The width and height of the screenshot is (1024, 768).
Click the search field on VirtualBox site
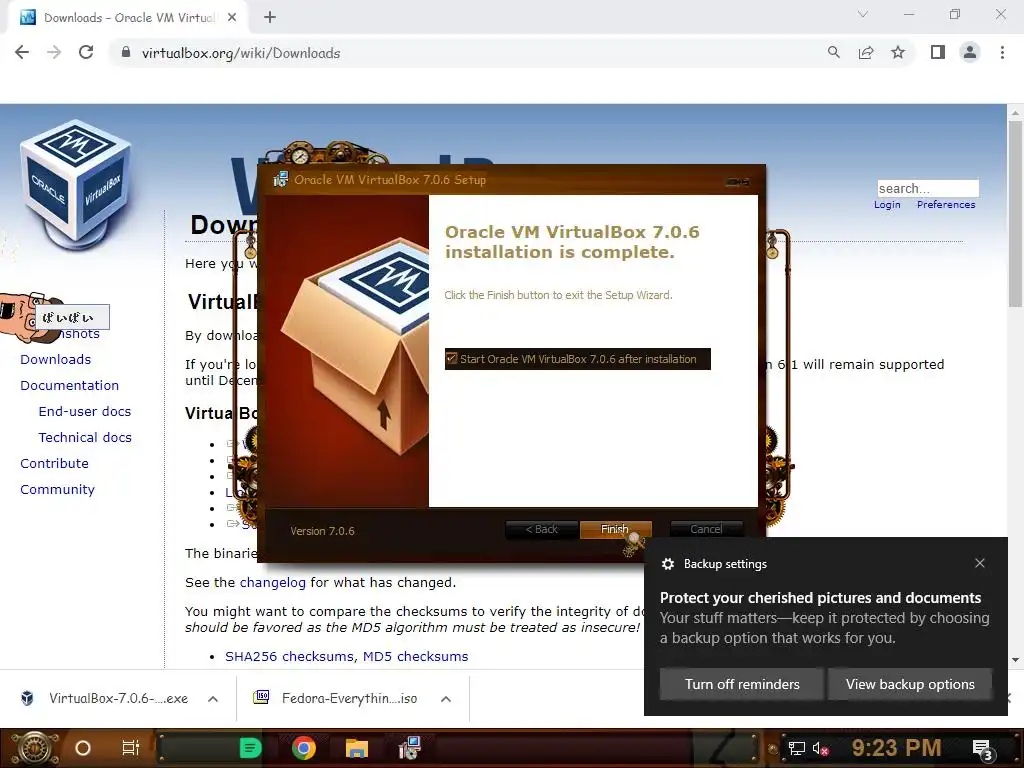[x=928, y=188]
